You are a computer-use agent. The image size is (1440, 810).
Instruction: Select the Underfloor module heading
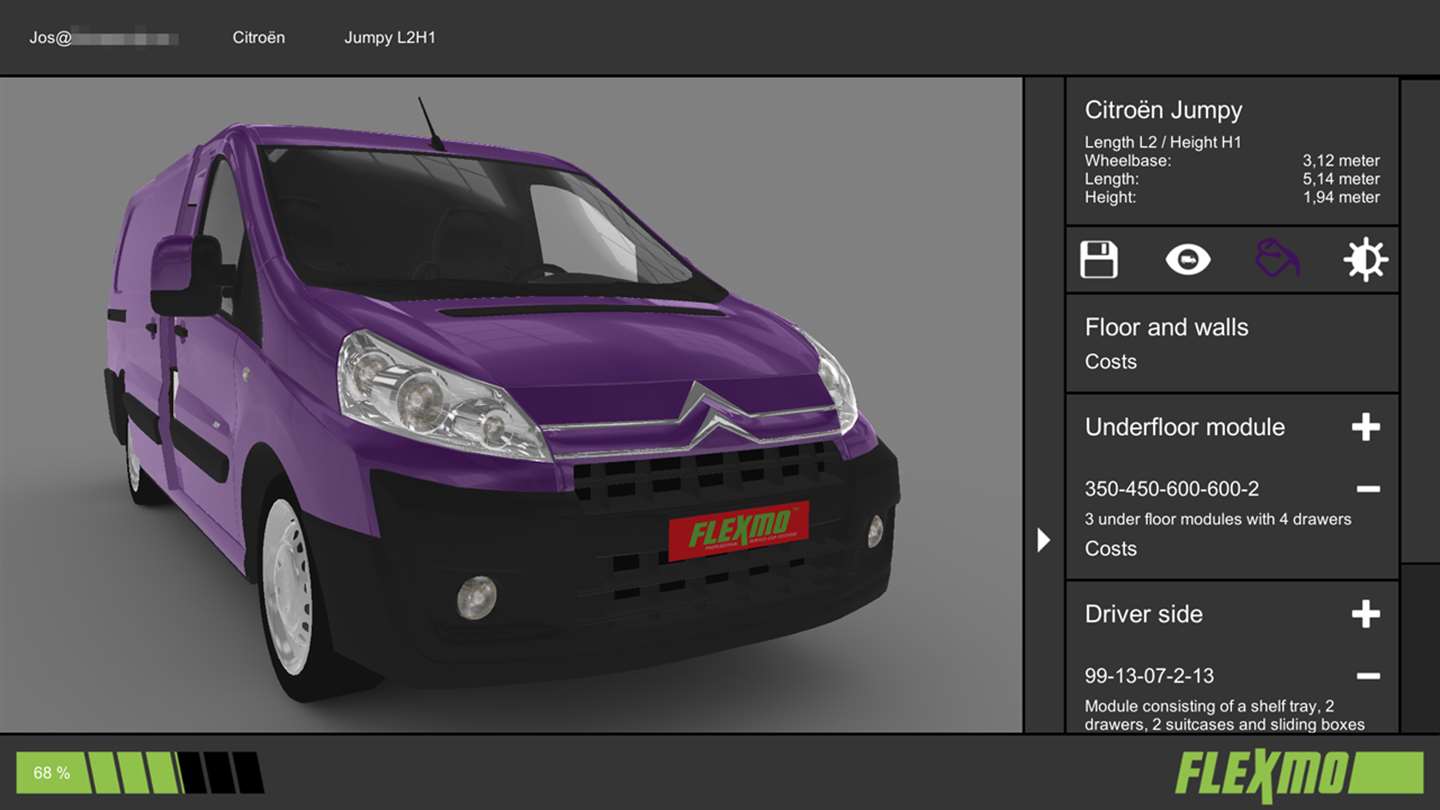[x=1185, y=427]
